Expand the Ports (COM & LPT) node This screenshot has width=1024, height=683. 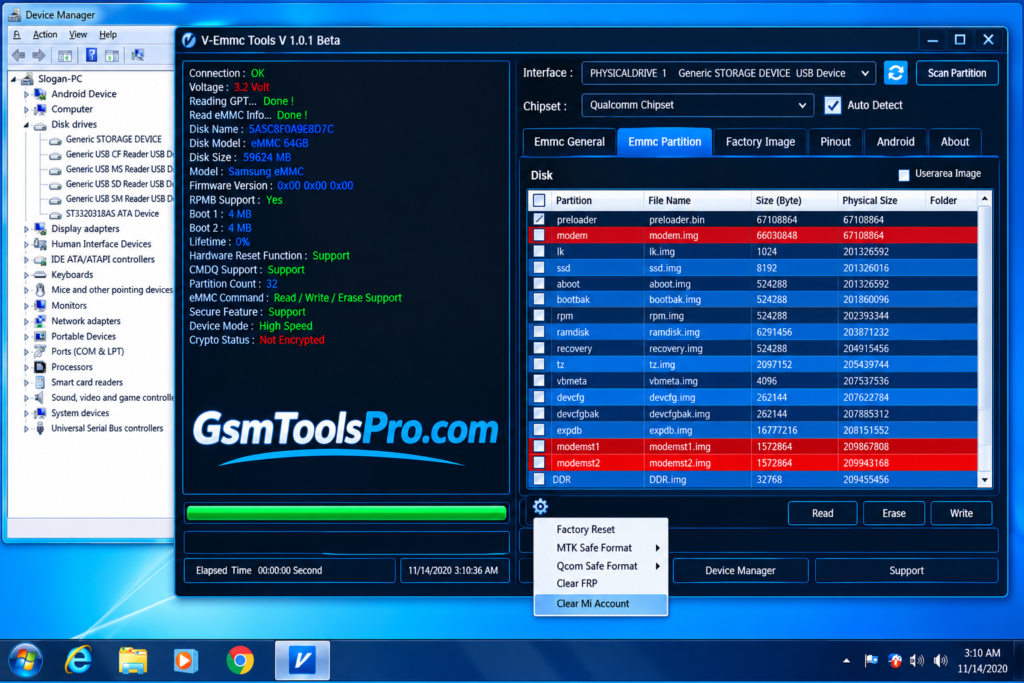[x=26, y=352]
